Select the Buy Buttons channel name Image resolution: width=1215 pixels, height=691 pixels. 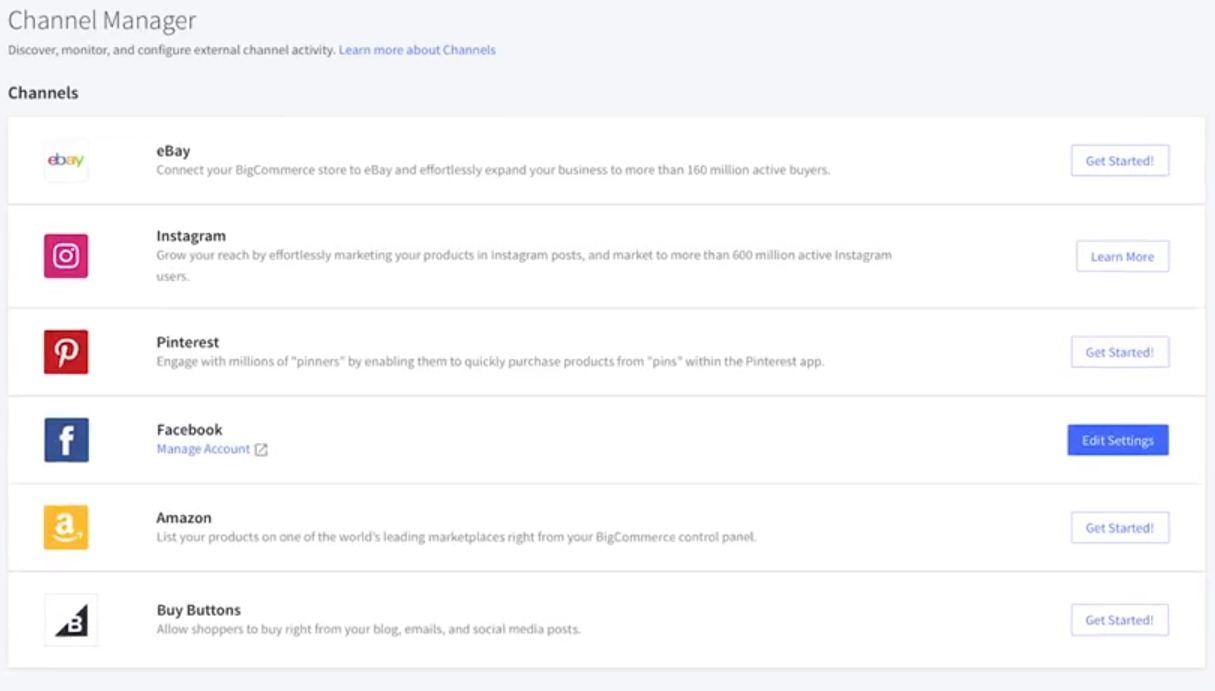[x=199, y=610]
